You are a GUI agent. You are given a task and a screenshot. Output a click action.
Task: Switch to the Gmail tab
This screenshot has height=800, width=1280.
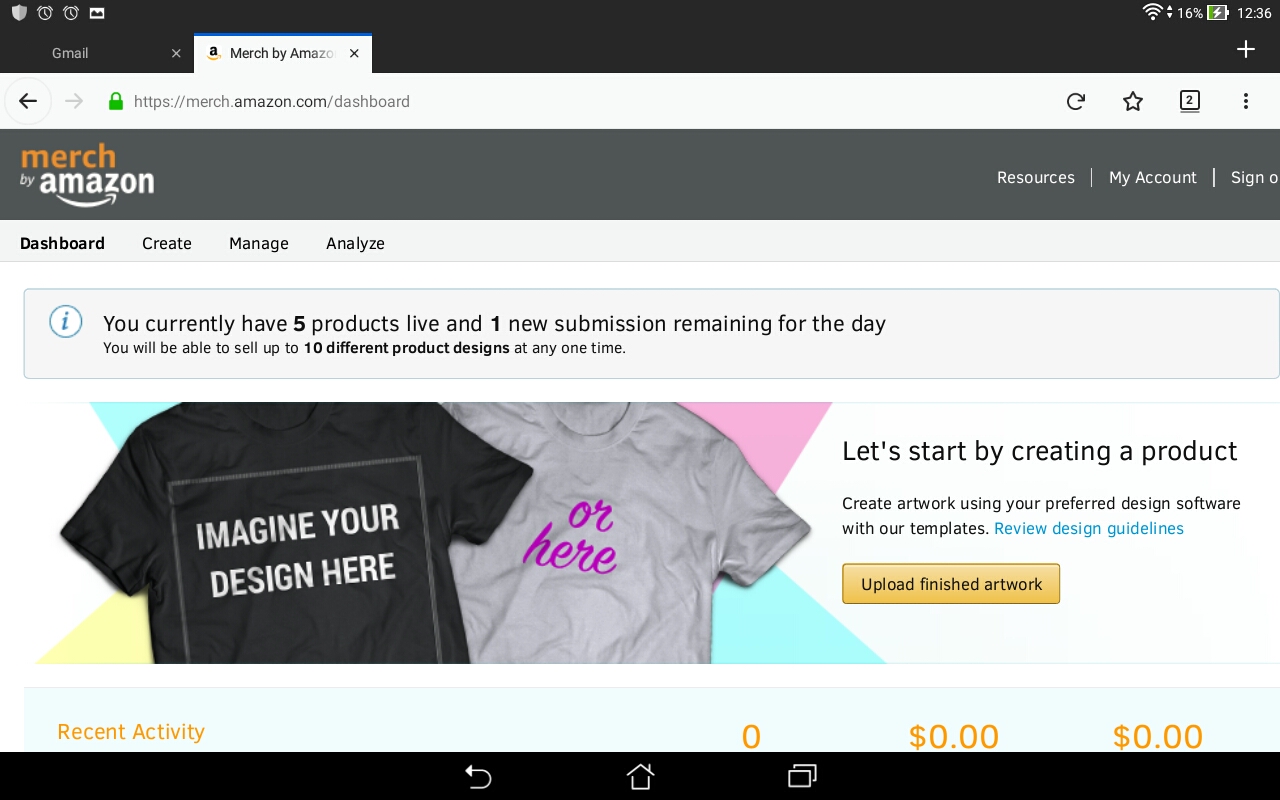coord(71,53)
